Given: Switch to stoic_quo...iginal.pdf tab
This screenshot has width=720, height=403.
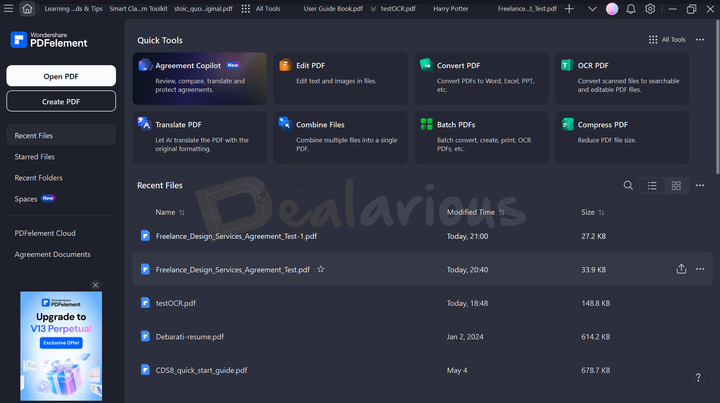Looking at the screenshot, I should pyautogui.click(x=203, y=9).
